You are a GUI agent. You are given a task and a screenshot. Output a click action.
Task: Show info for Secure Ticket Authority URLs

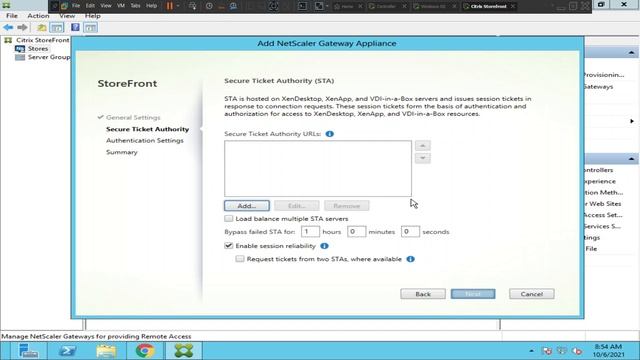(329, 134)
